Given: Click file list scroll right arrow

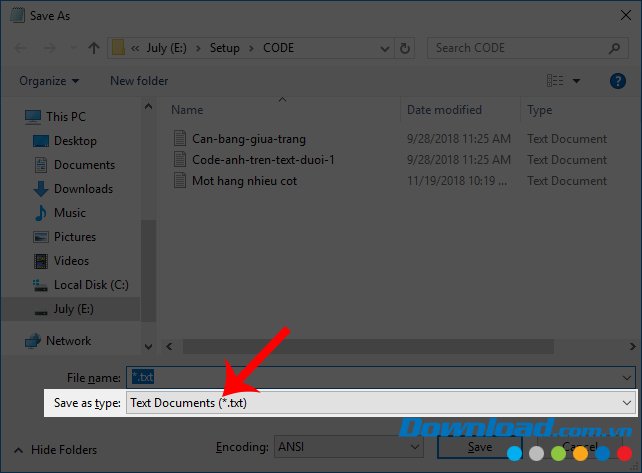Looking at the screenshot, I should (632, 347).
